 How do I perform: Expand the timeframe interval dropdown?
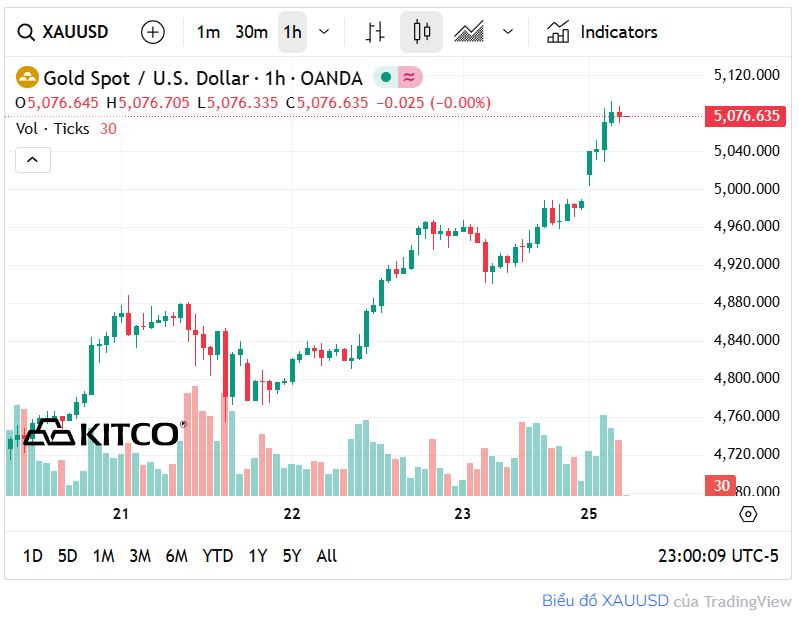click(x=324, y=32)
